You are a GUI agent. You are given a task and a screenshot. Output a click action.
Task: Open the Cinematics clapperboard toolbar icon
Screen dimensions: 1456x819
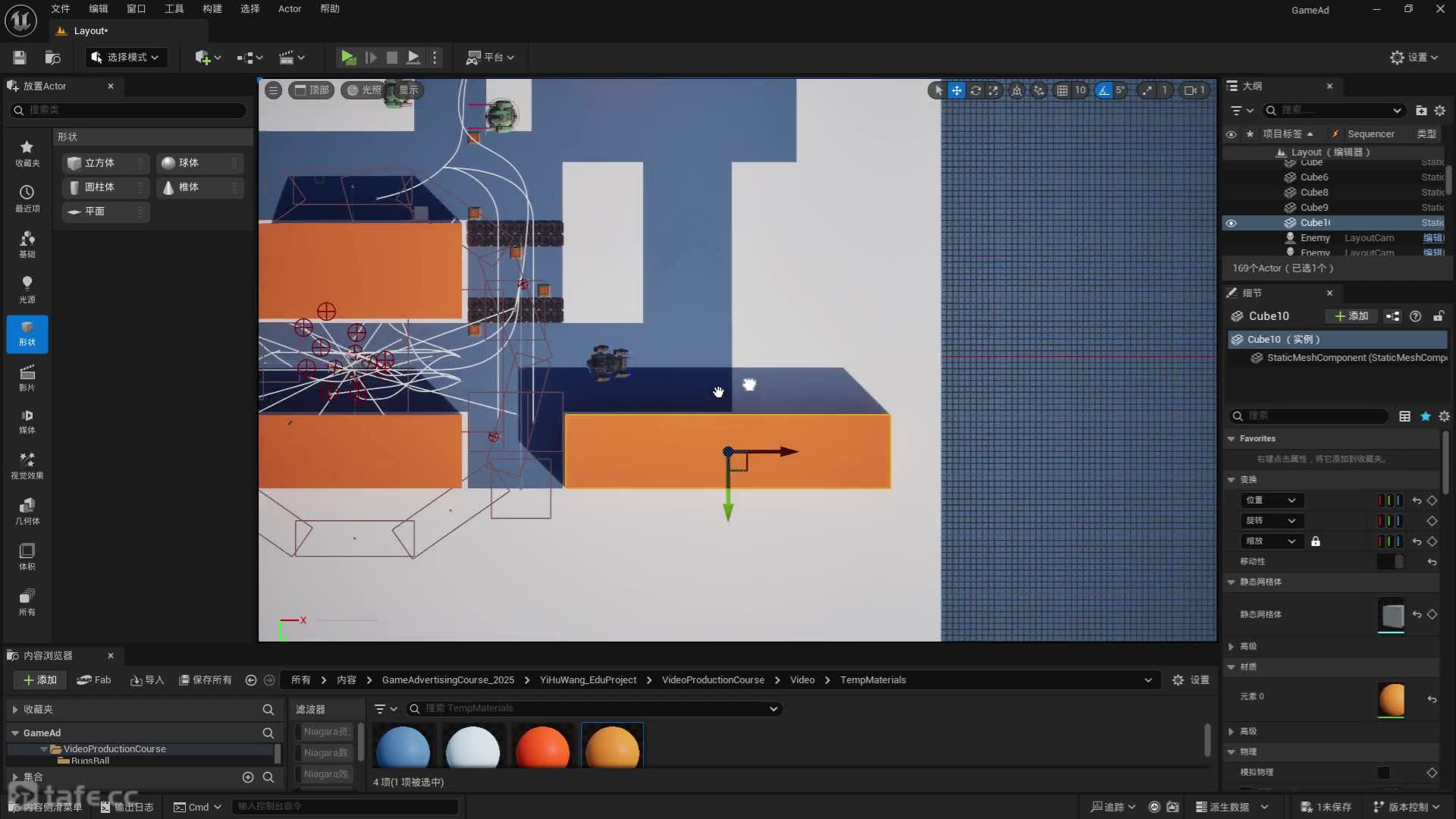[287, 57]
